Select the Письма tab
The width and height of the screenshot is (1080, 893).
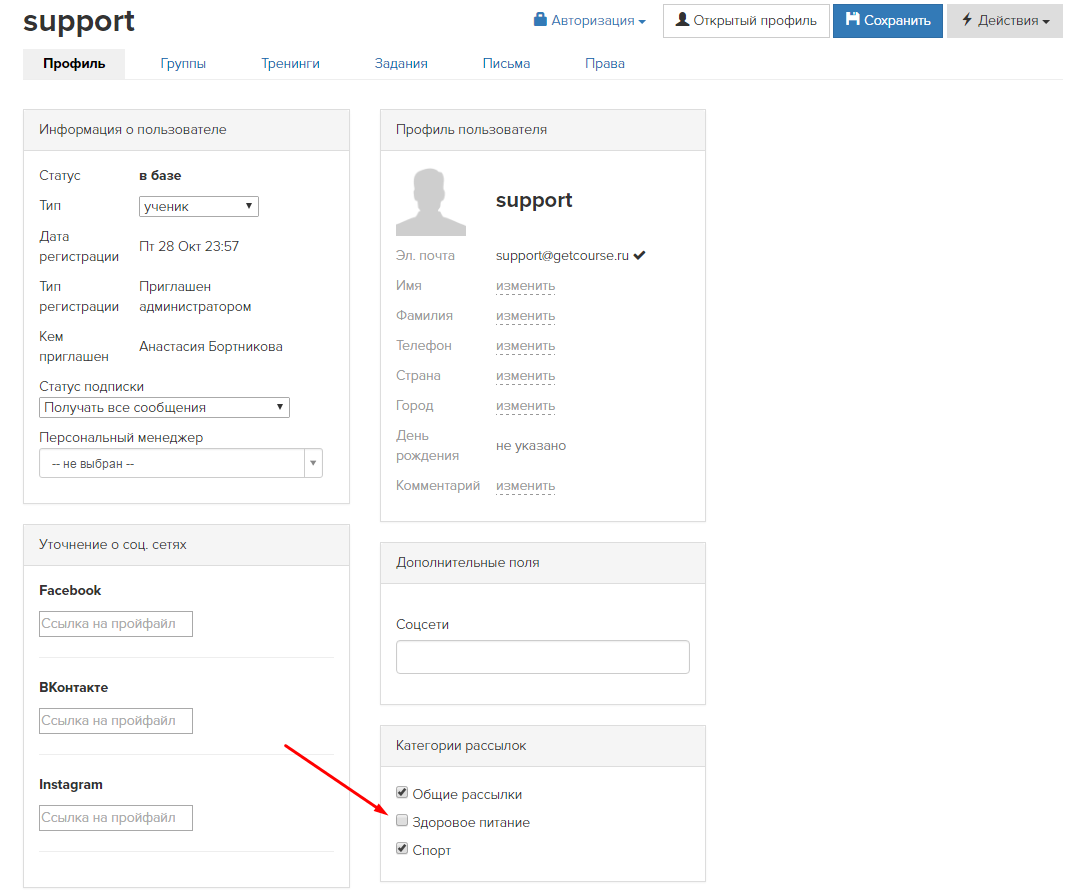(506, 63)
